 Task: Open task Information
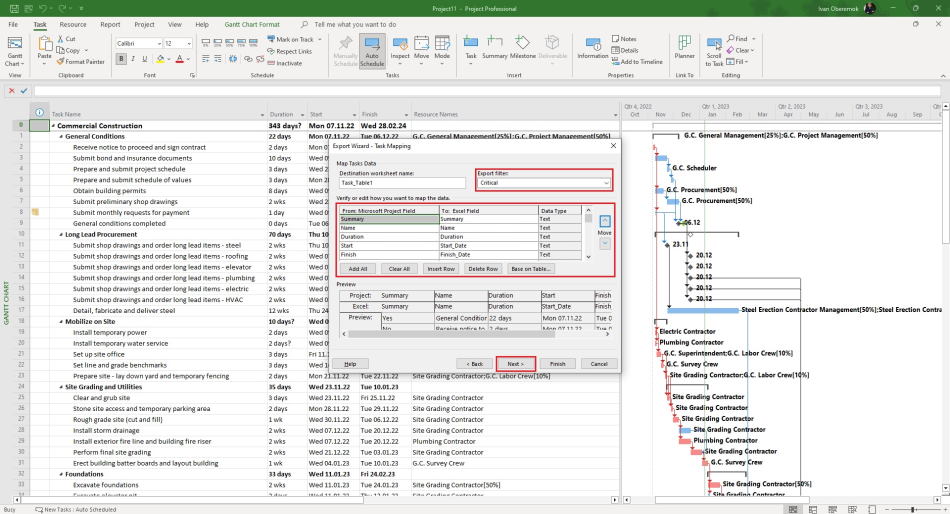[593, 48]
